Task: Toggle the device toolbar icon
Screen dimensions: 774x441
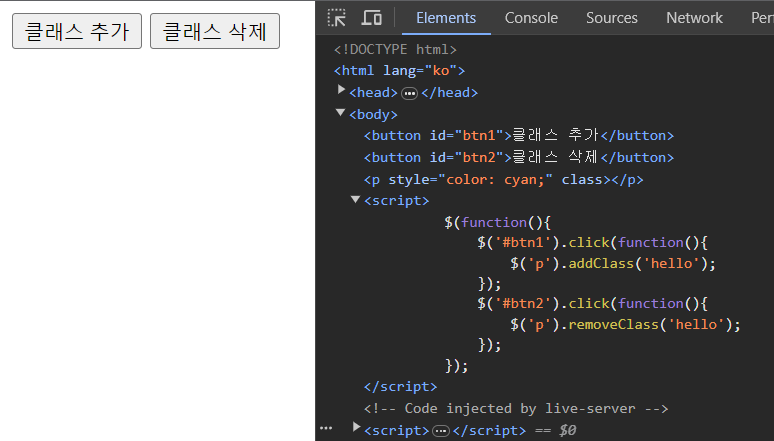Action: coord(372,18)
